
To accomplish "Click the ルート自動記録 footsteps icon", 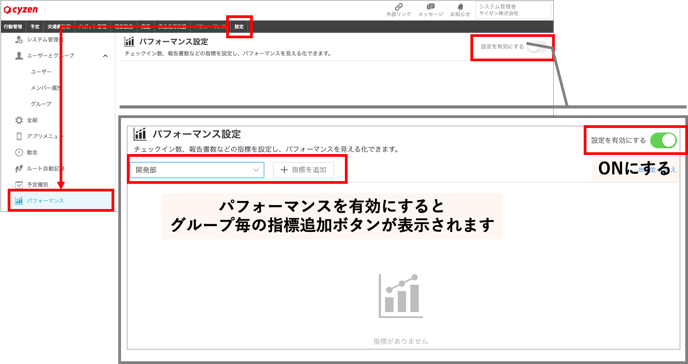I will coord(19,168).
